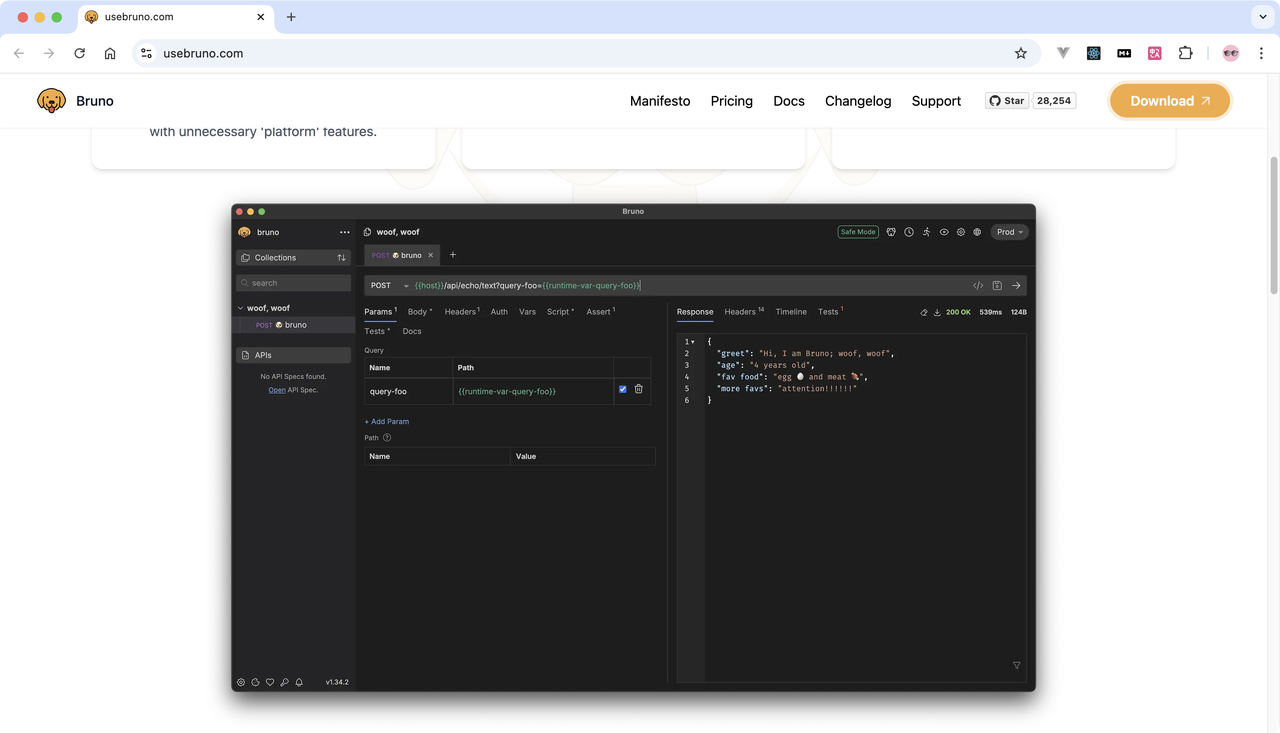
Task: Open the Script tab
Action: (560, 312)
